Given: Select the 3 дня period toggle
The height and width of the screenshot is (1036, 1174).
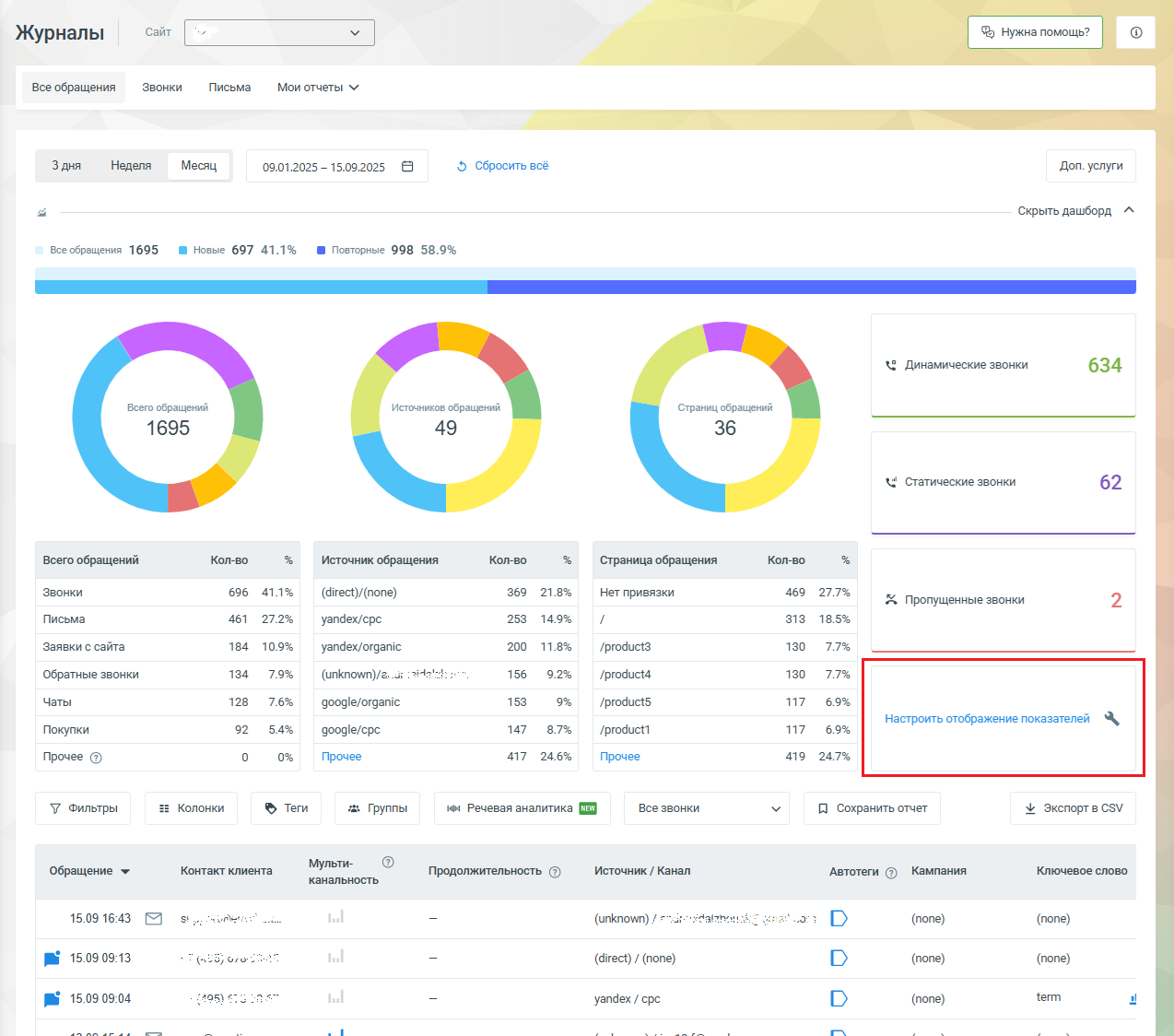Looking at the screenshot, I should coord(66,166).
